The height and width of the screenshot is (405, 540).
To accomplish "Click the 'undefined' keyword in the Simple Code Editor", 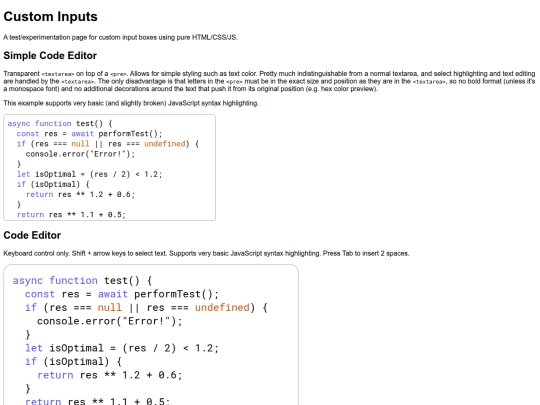I will 165,144.
